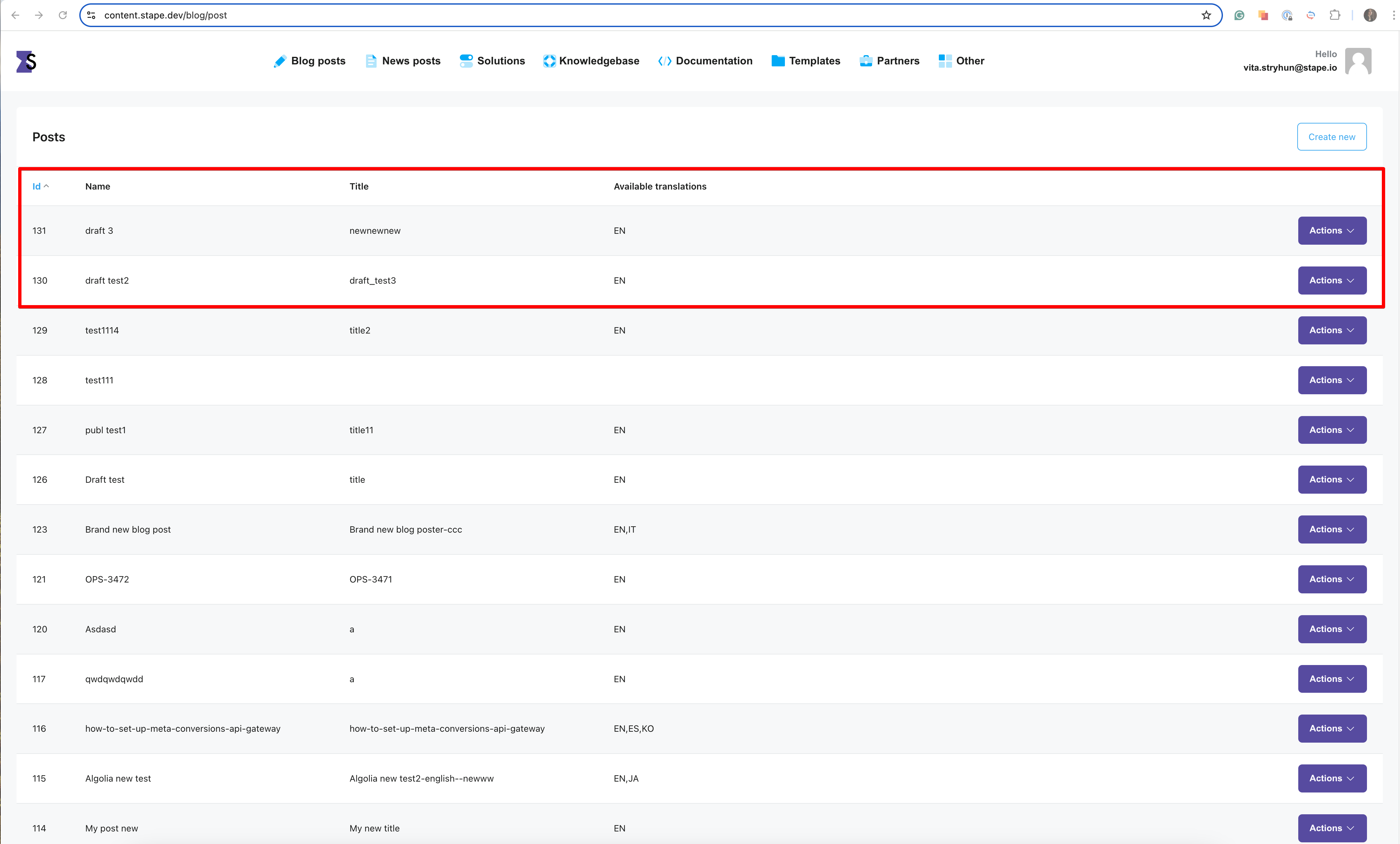Open Solutions section
This screenshot has width=1400, height=844.
[x=492, y=61]
